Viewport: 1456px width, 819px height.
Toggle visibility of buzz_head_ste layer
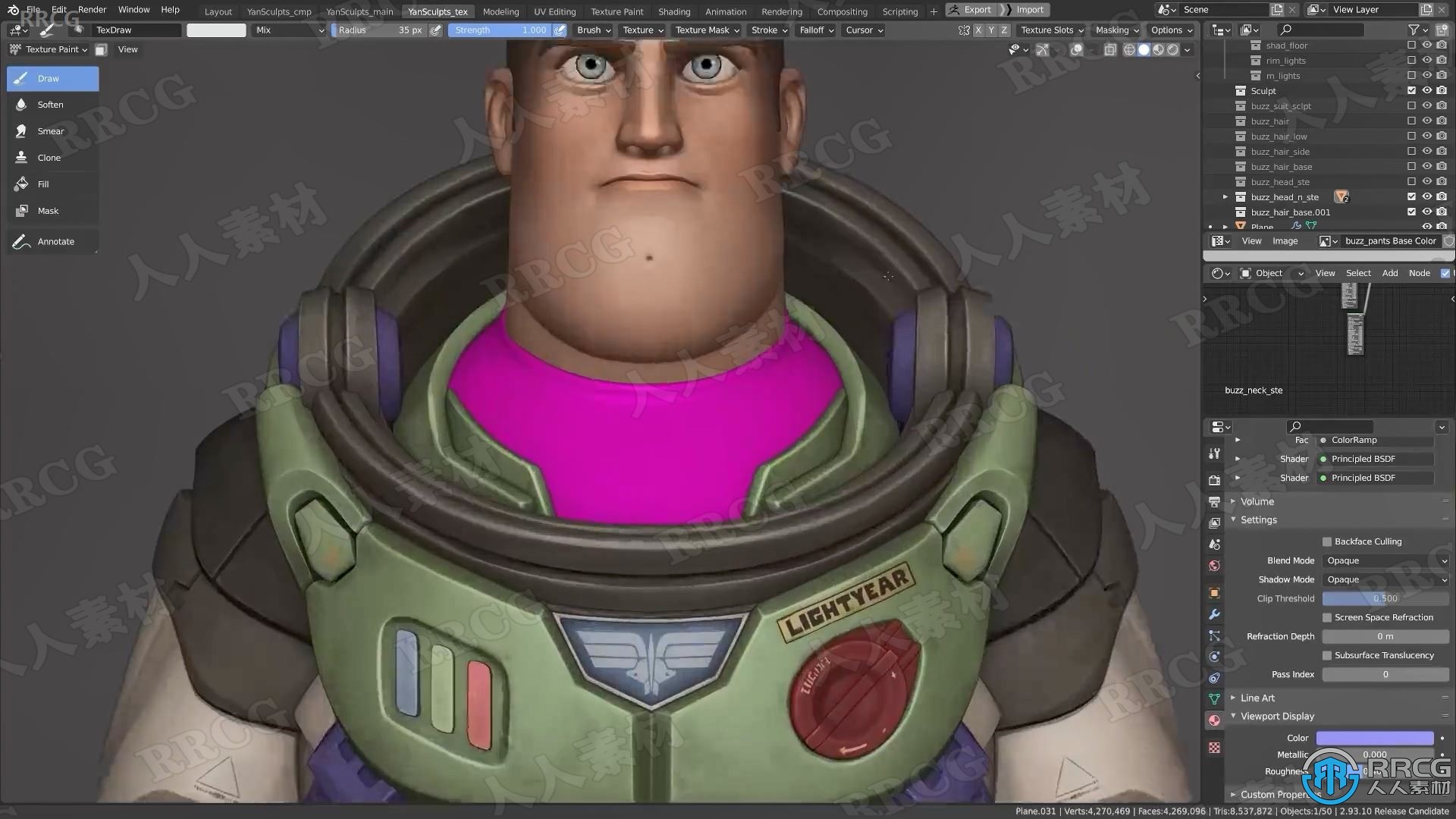[x=1428, y=181]
